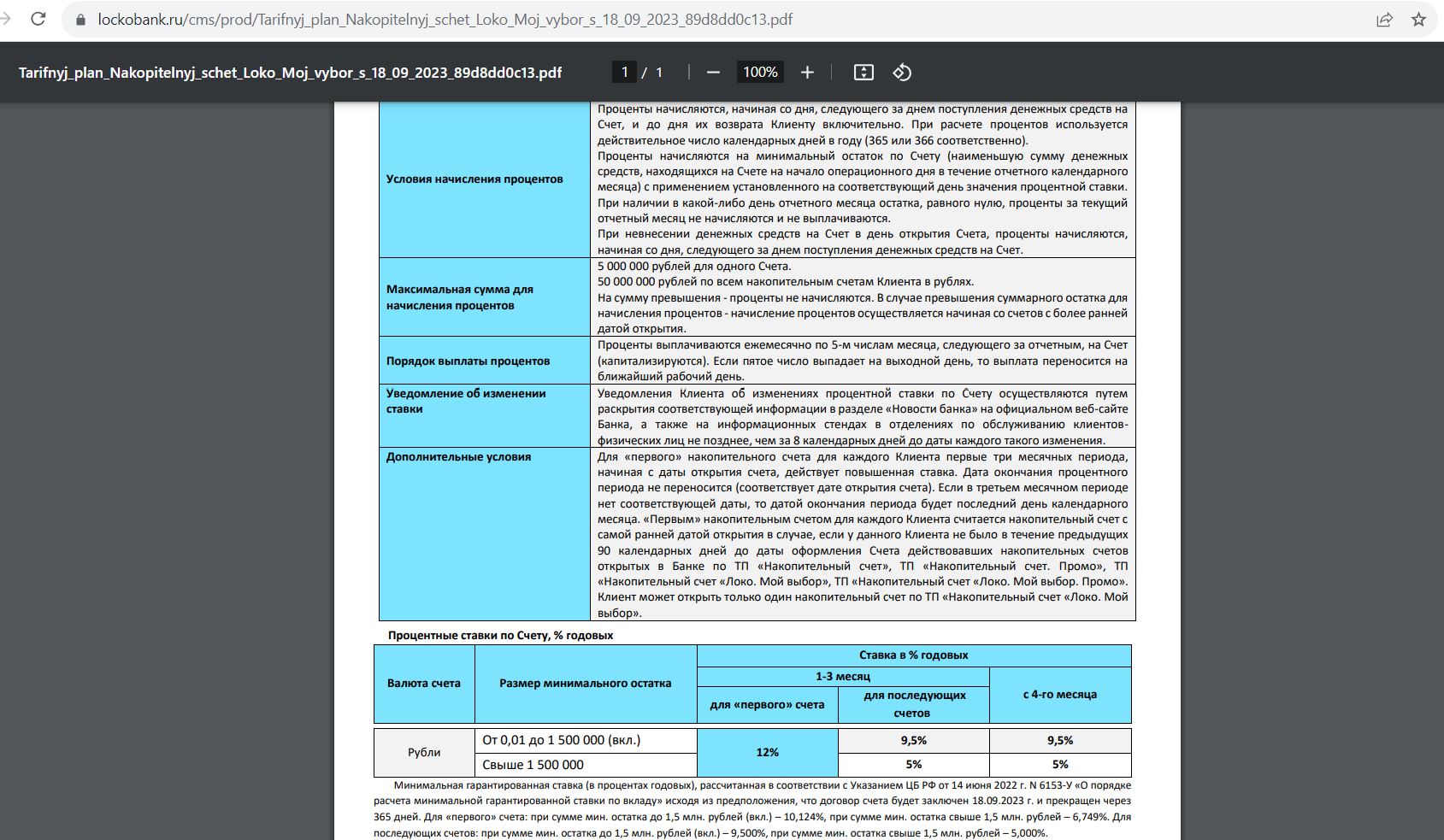Click 'Размер минимального остатка' column header

click(586, 684)
